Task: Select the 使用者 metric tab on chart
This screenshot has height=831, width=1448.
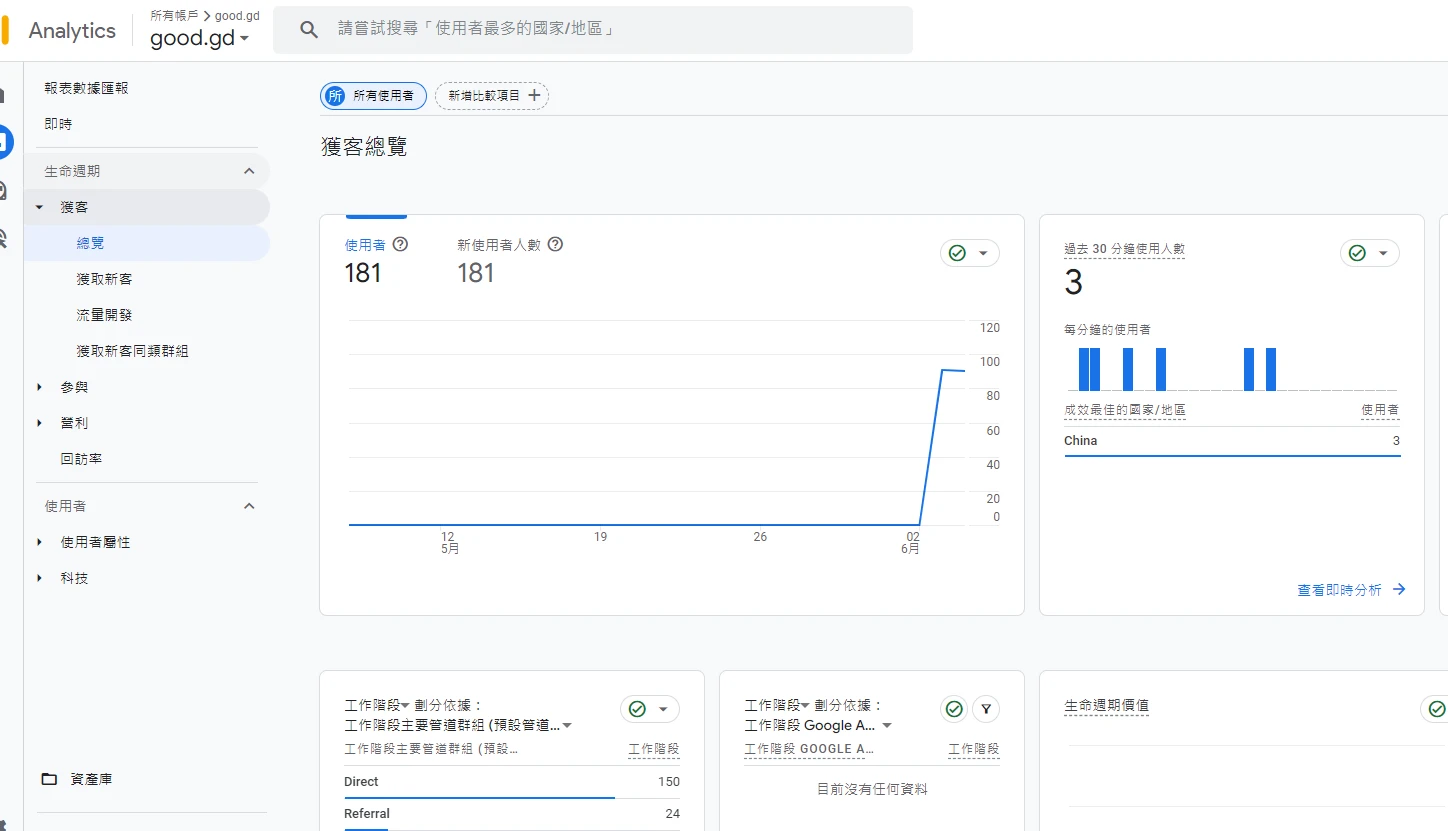Action: tap(365, 244)
